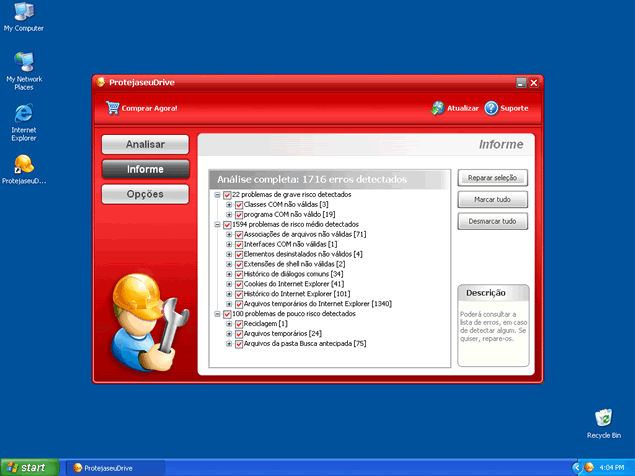Click the Atualizar update icon

coord(437,108)
